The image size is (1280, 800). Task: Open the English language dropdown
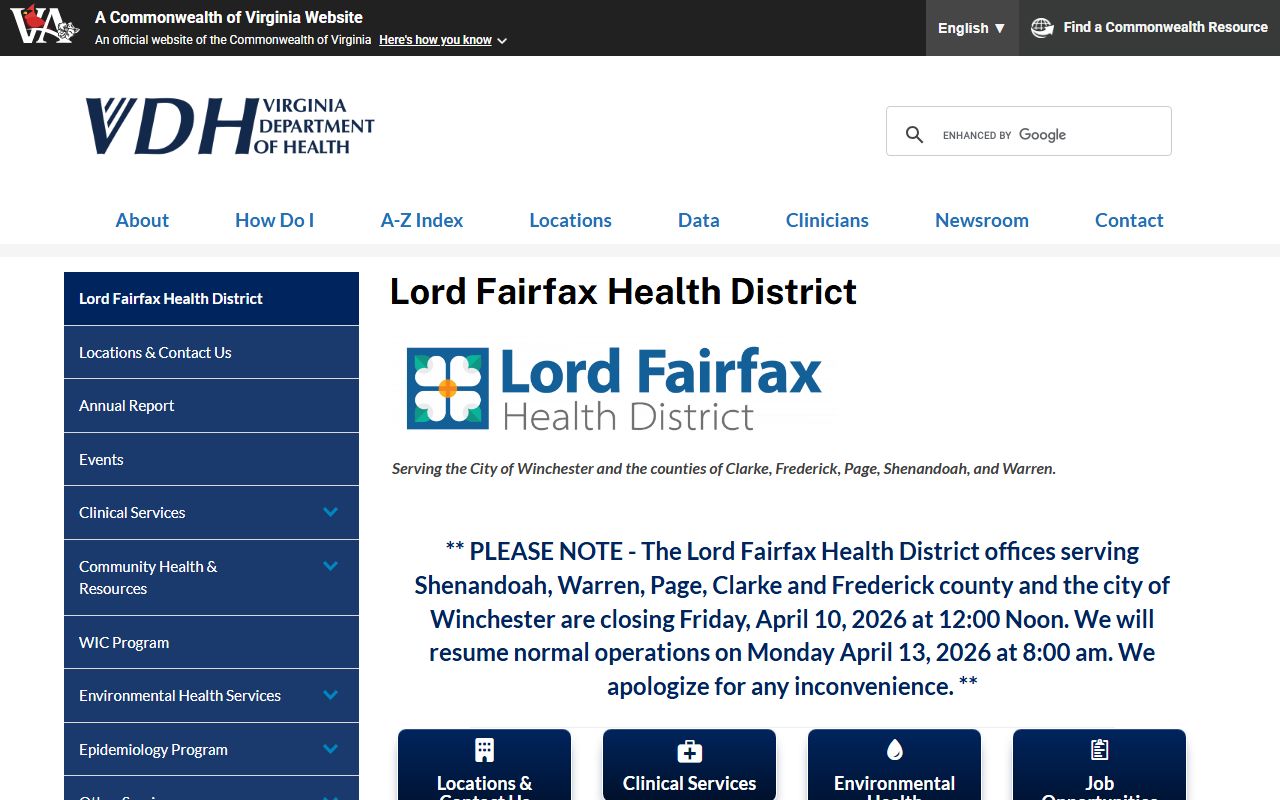click(x=971, y=28)
